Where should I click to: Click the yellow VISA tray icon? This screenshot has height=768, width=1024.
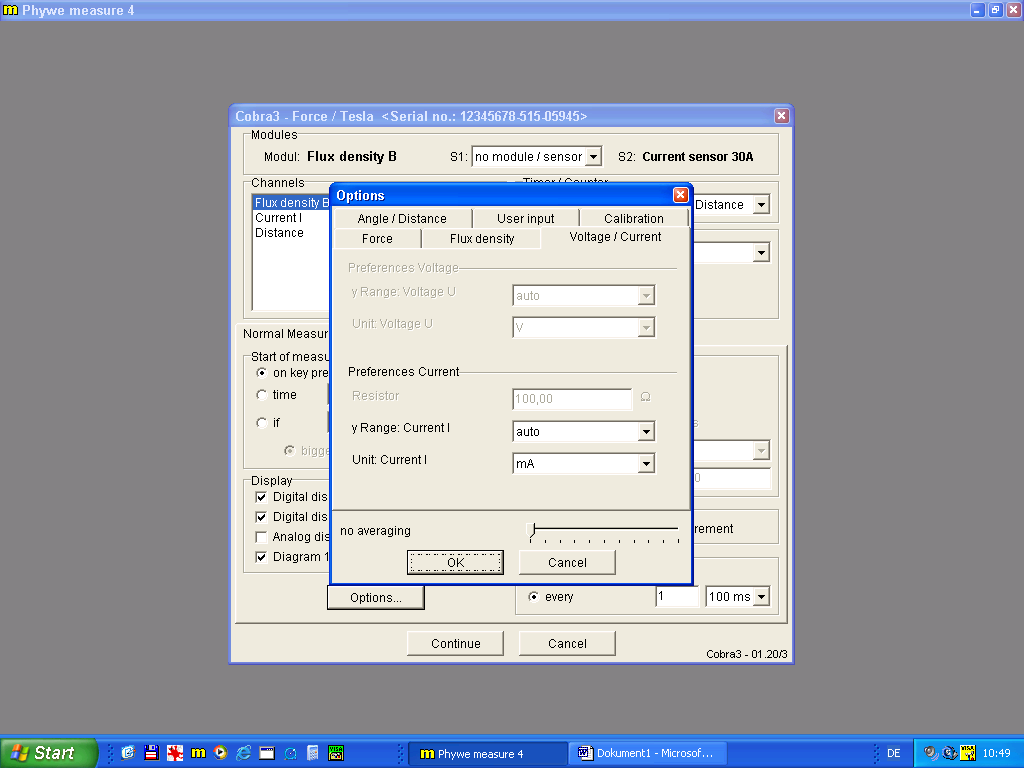(968, 753)
